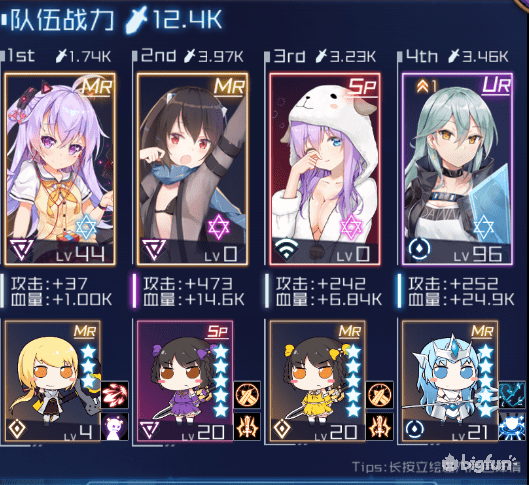
Task: Tap the purple-dress SP chibi card LV20
Action: click(185, 381)
